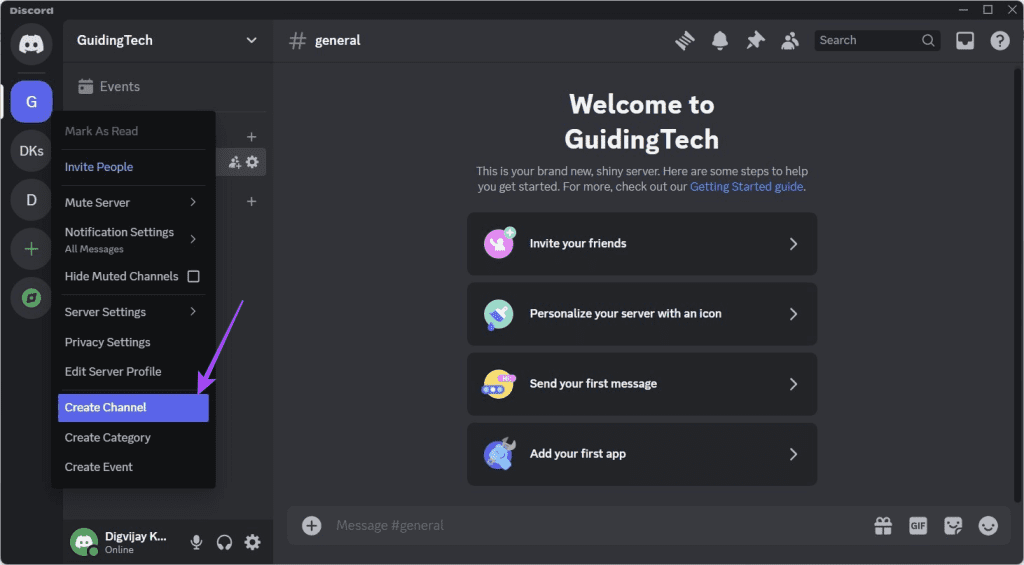The image size is (1024, 565).
Task: Expand Server Settings submenu arrow
Action: [x=193, y=312]
